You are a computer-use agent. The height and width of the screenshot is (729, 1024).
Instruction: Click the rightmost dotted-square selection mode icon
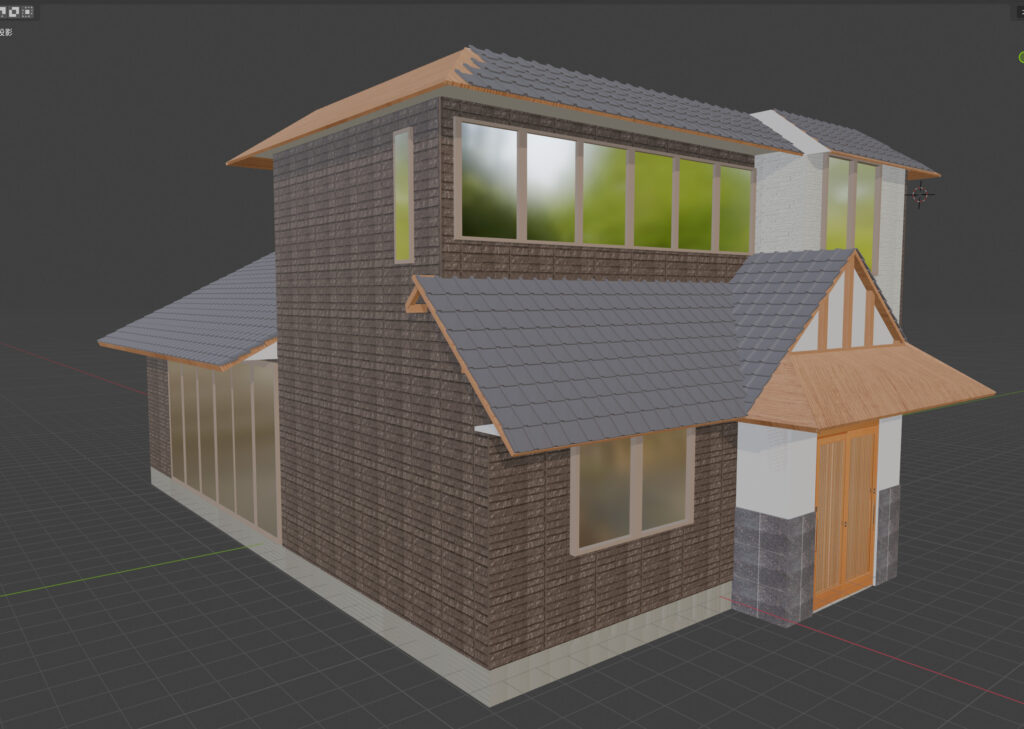tap(27, 12)
